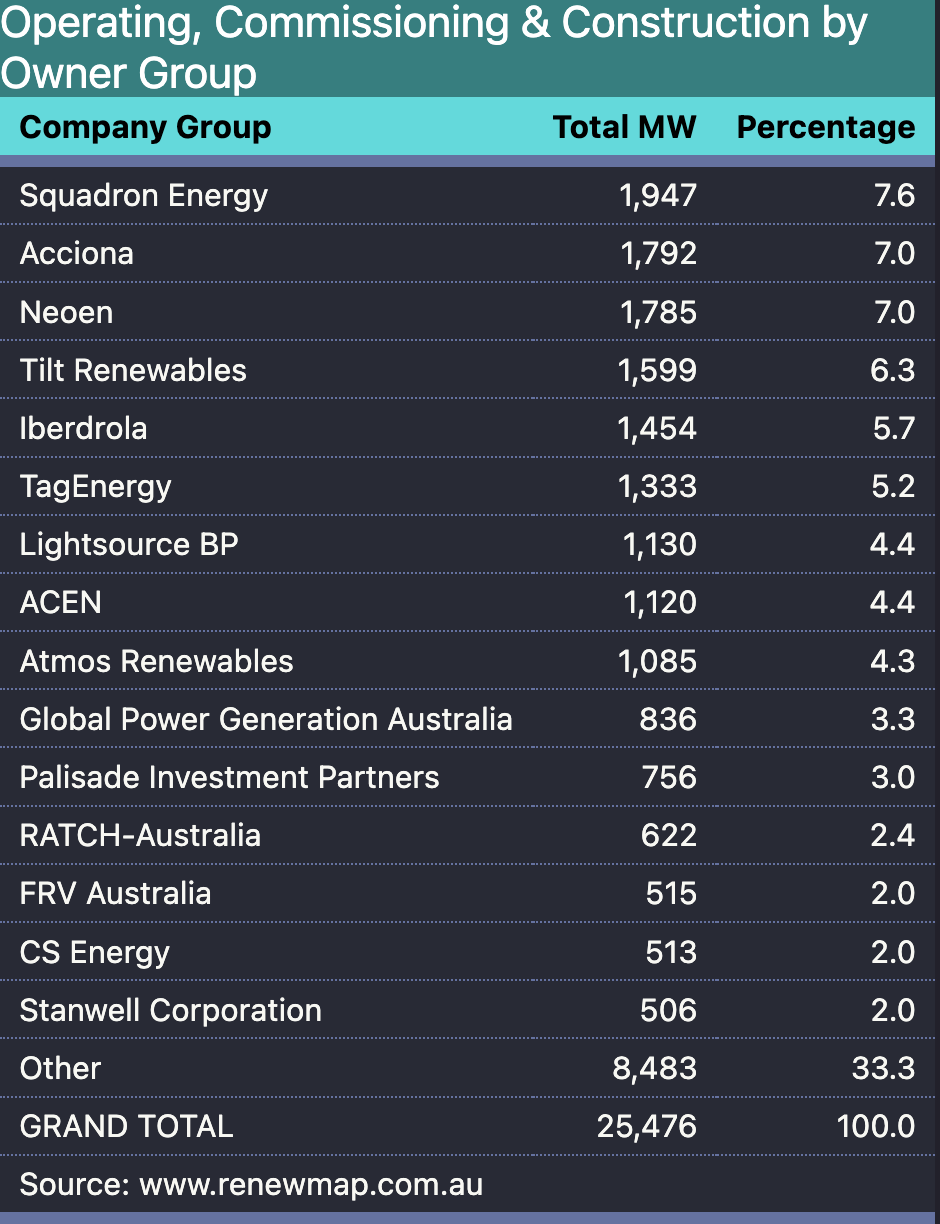This screenshot has height=1224, width=940.
Task: Open the www.renewmap.com.au source link
Action: click(311, 1185)
